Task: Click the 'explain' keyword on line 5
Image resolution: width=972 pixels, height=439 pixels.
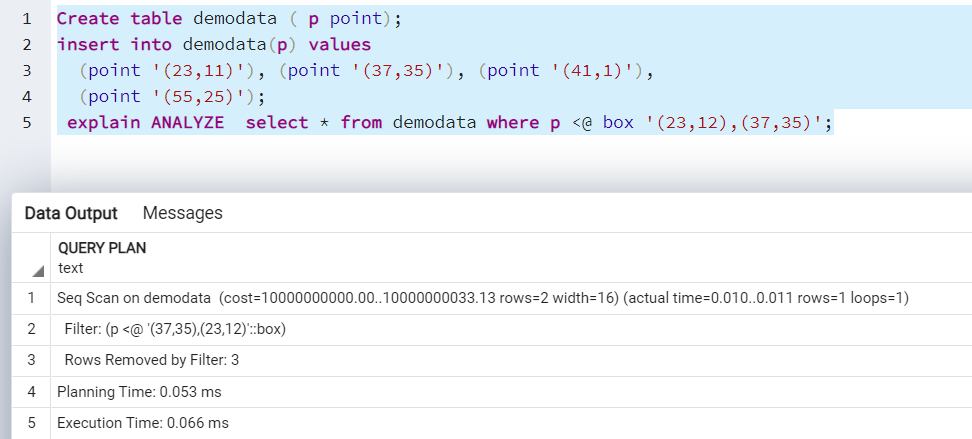Action: point(104,123)
